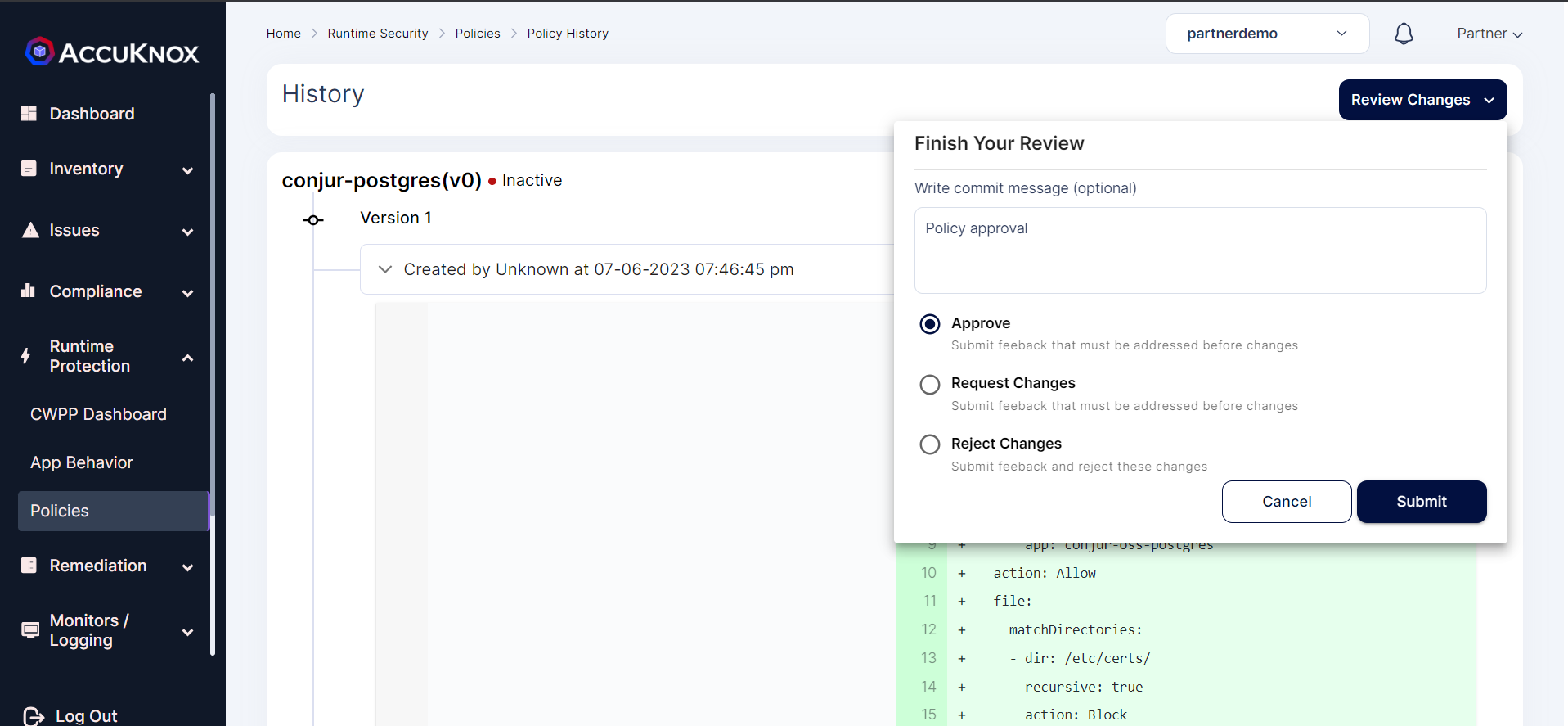Click the AccuKnox logo

(x=112, y=52)
